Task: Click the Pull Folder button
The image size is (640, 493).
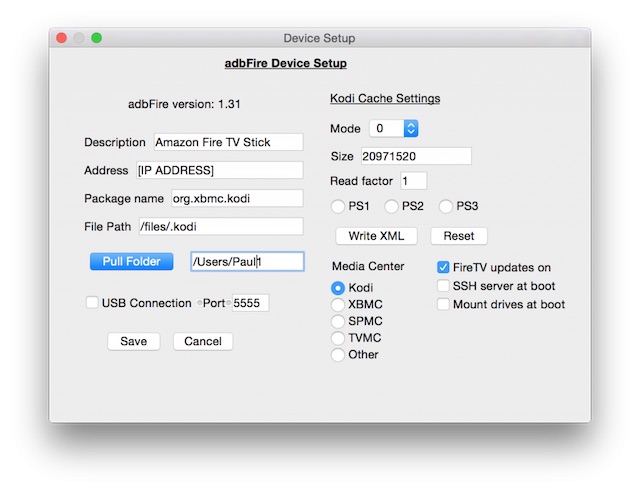Action: point(131,261)
